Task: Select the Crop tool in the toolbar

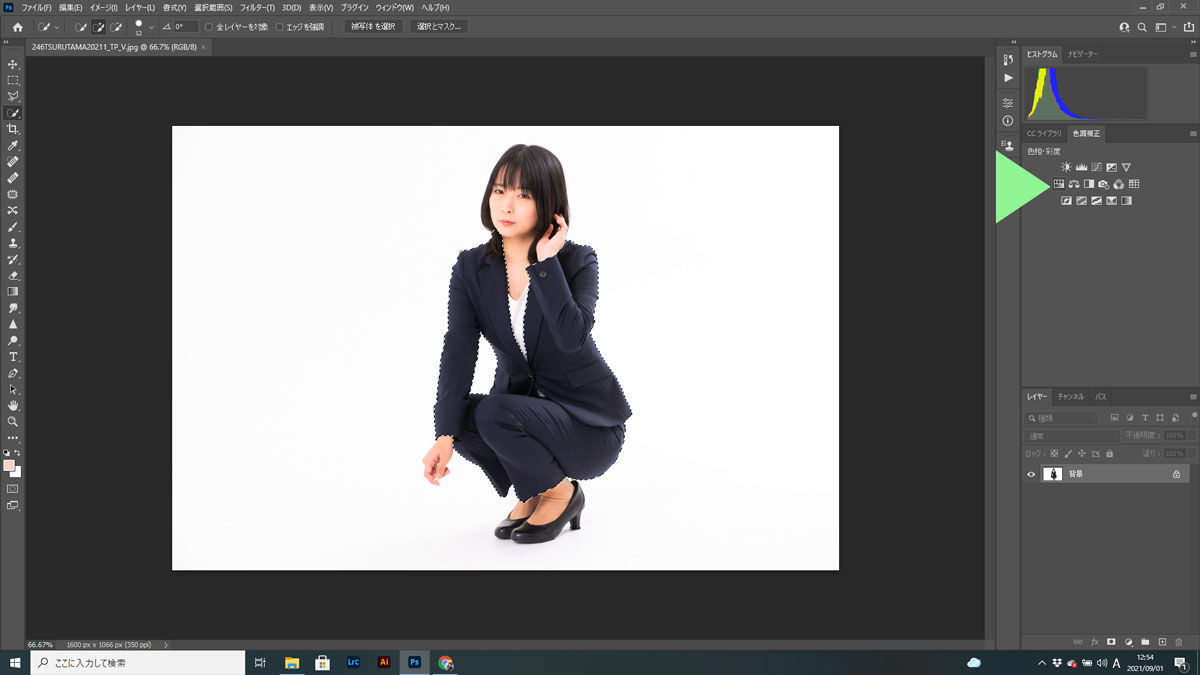Action: (13, 129)
